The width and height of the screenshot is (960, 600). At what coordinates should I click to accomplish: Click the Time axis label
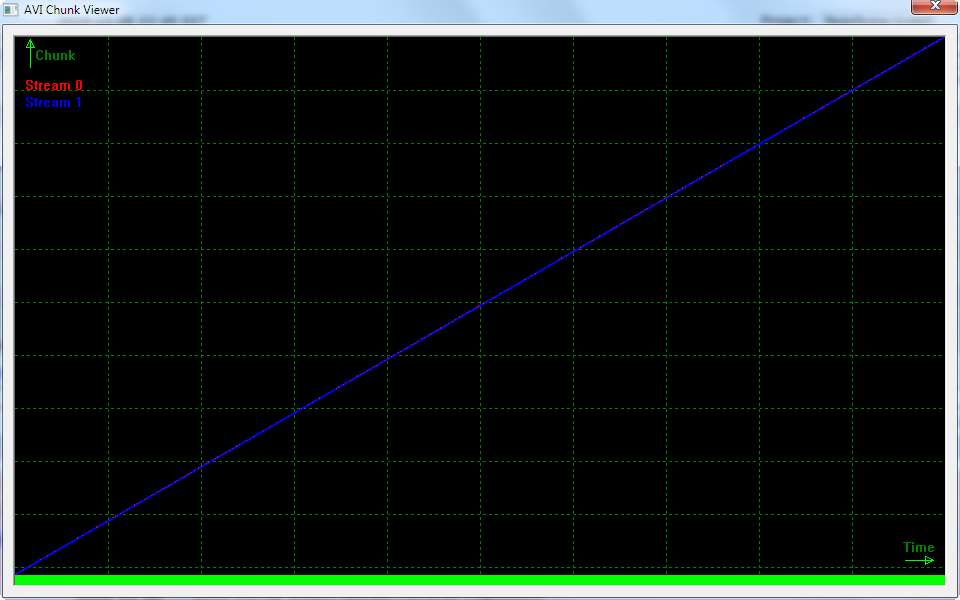[x=918, y=547]
